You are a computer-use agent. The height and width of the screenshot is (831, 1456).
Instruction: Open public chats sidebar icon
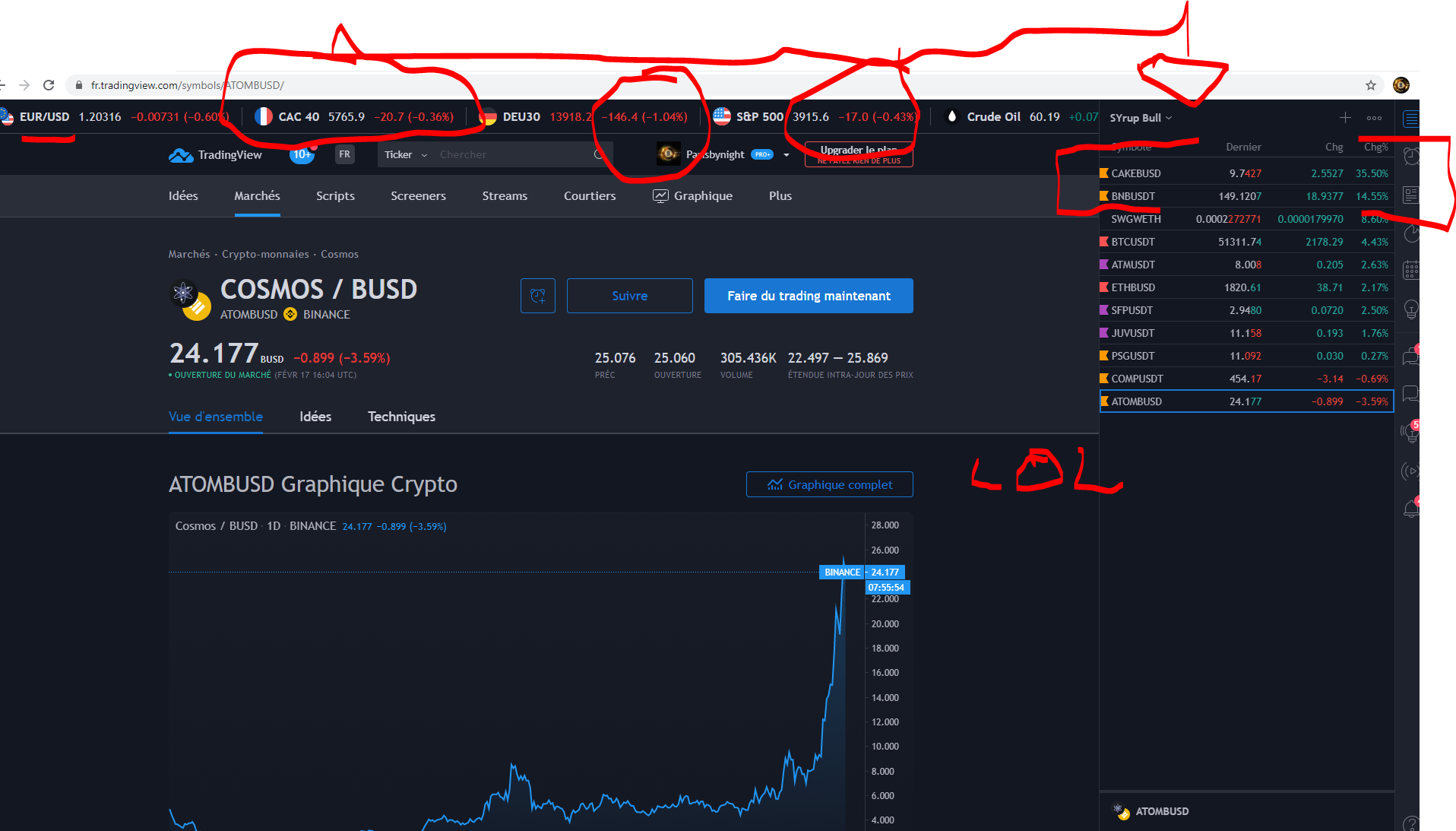click(x=1411, y=355)
